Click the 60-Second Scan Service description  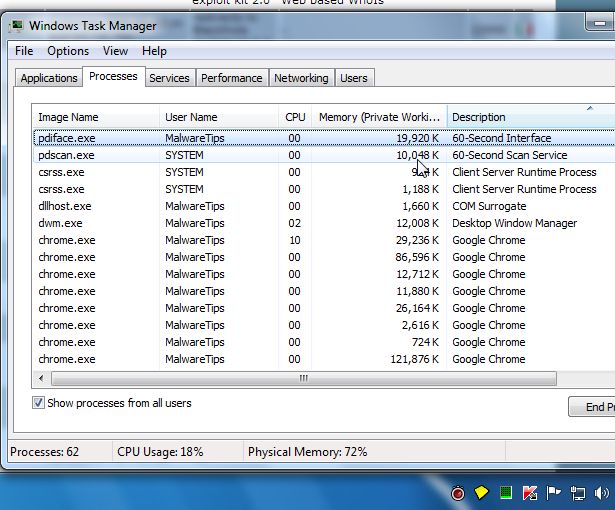[509, 155]
